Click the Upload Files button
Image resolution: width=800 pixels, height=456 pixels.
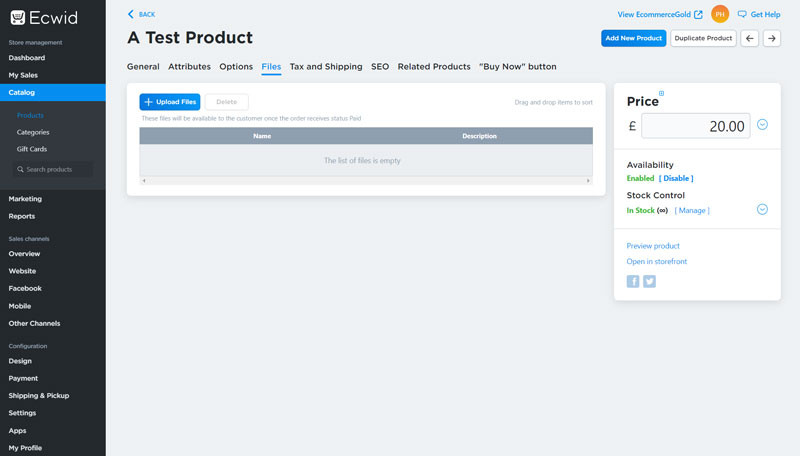[x=170, y=102]
